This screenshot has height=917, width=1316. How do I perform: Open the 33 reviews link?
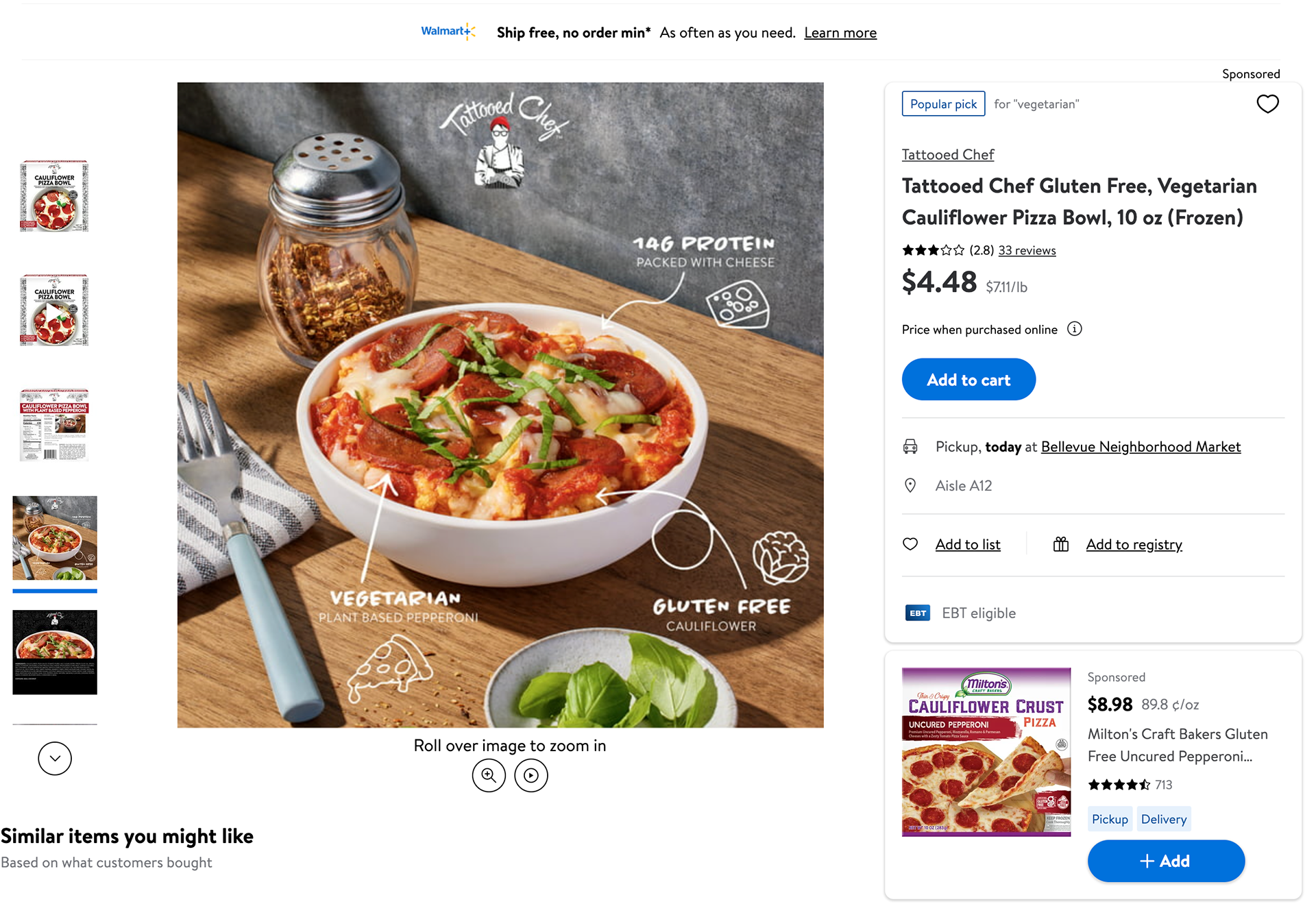1027,250
